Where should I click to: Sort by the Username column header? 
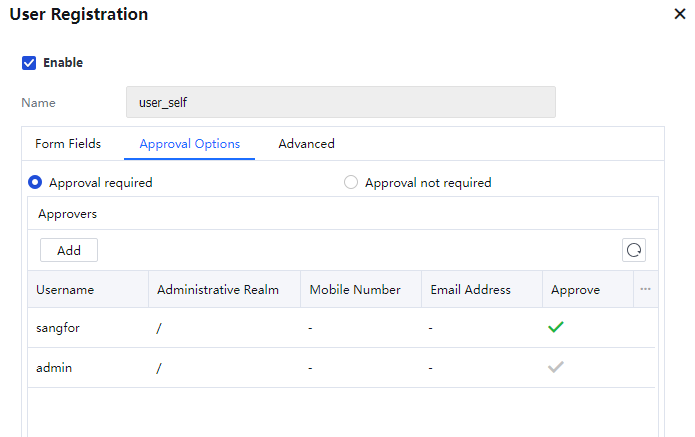click(x=65, y=290)
